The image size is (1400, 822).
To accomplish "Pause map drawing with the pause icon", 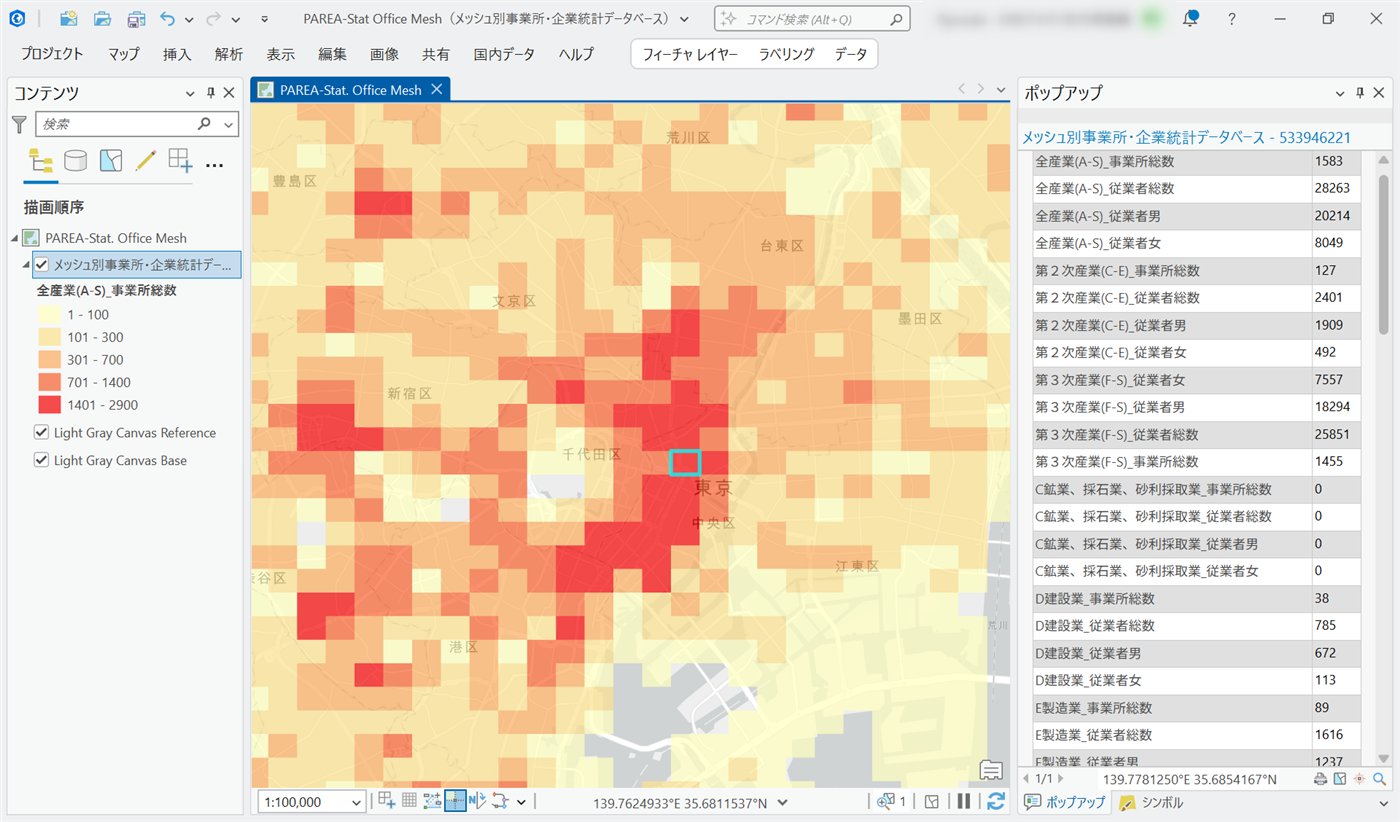I will [x=964, y=801].
